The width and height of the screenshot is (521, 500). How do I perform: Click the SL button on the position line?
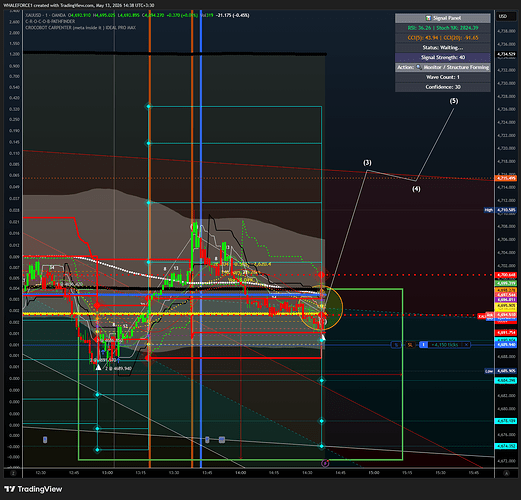coord(410,345)
